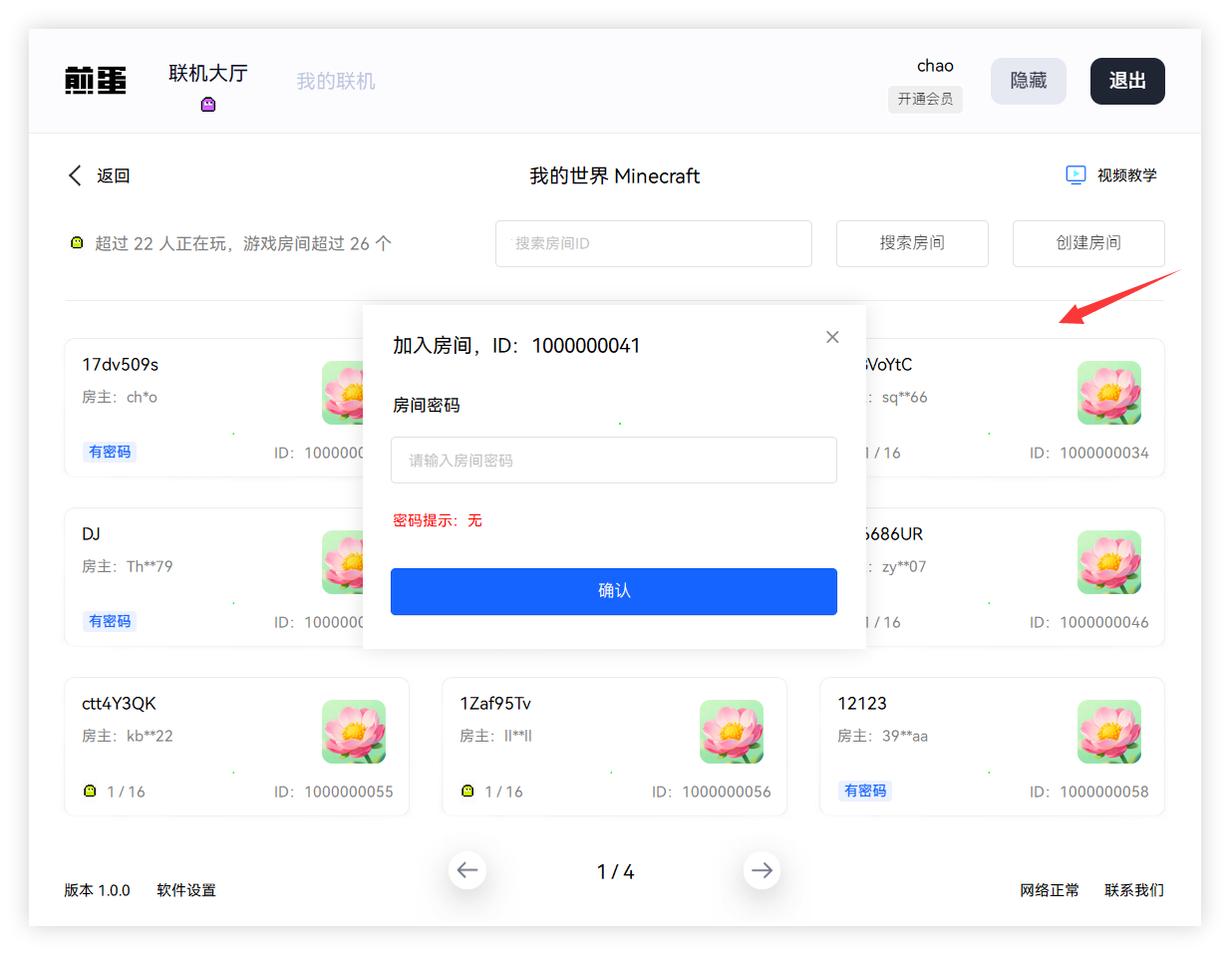1232x957 pixels.
Task: Click the 创建房间 button
Action: tap(1087, 243)
